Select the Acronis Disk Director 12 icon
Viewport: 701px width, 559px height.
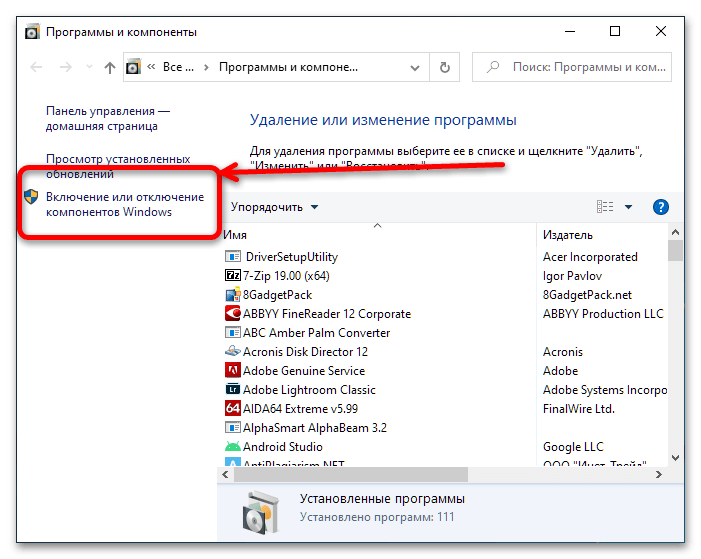232,351
